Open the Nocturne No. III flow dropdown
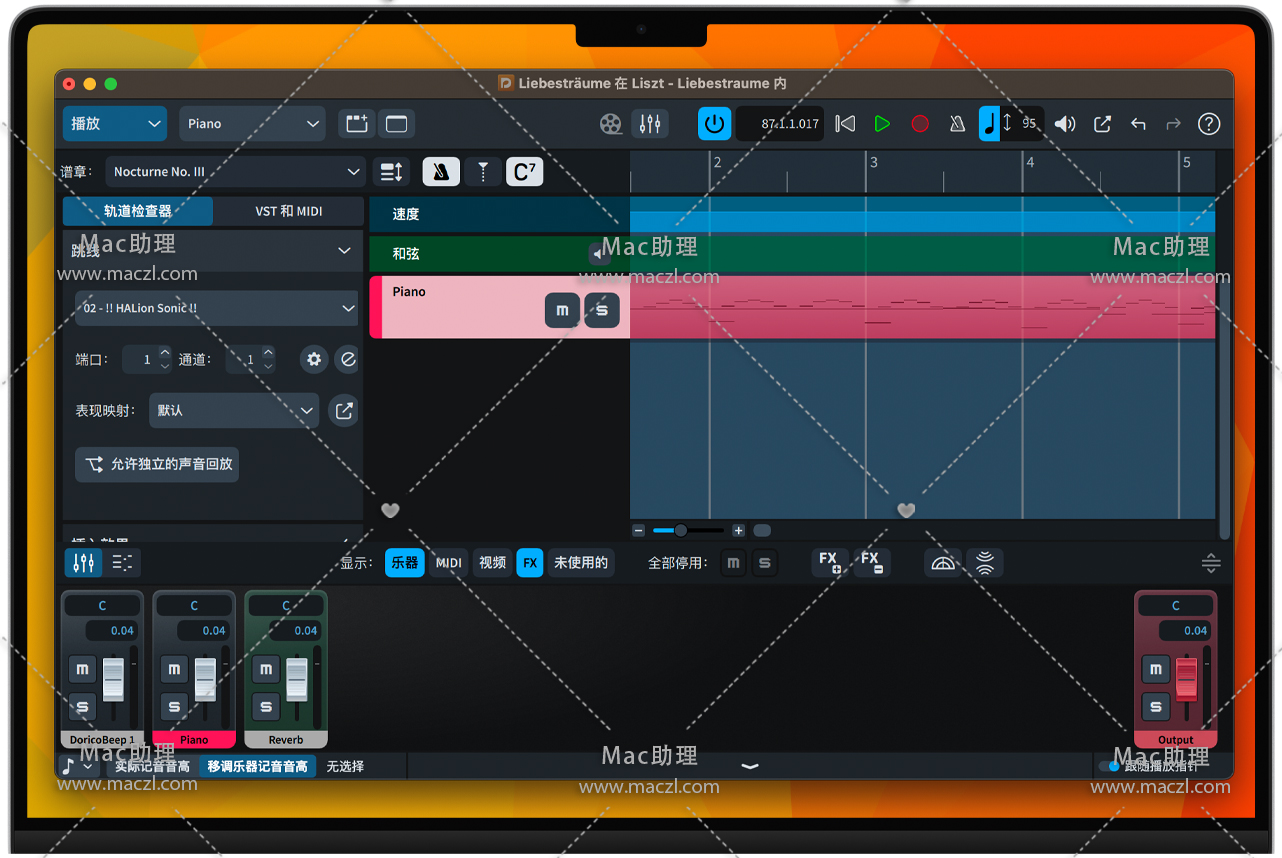 [x=235, y=172]
